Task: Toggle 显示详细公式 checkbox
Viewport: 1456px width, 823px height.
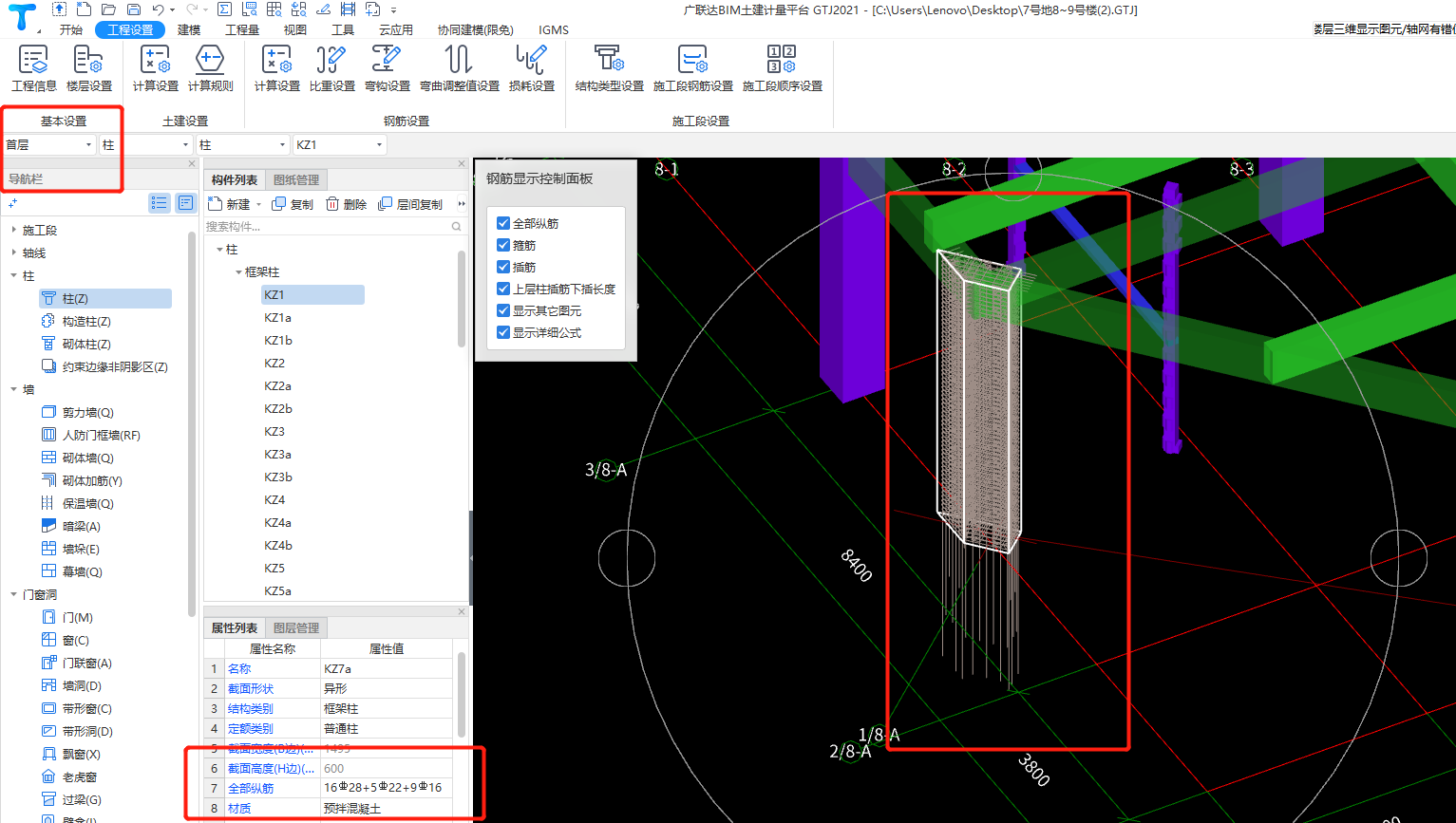Action: click(503, 332)
